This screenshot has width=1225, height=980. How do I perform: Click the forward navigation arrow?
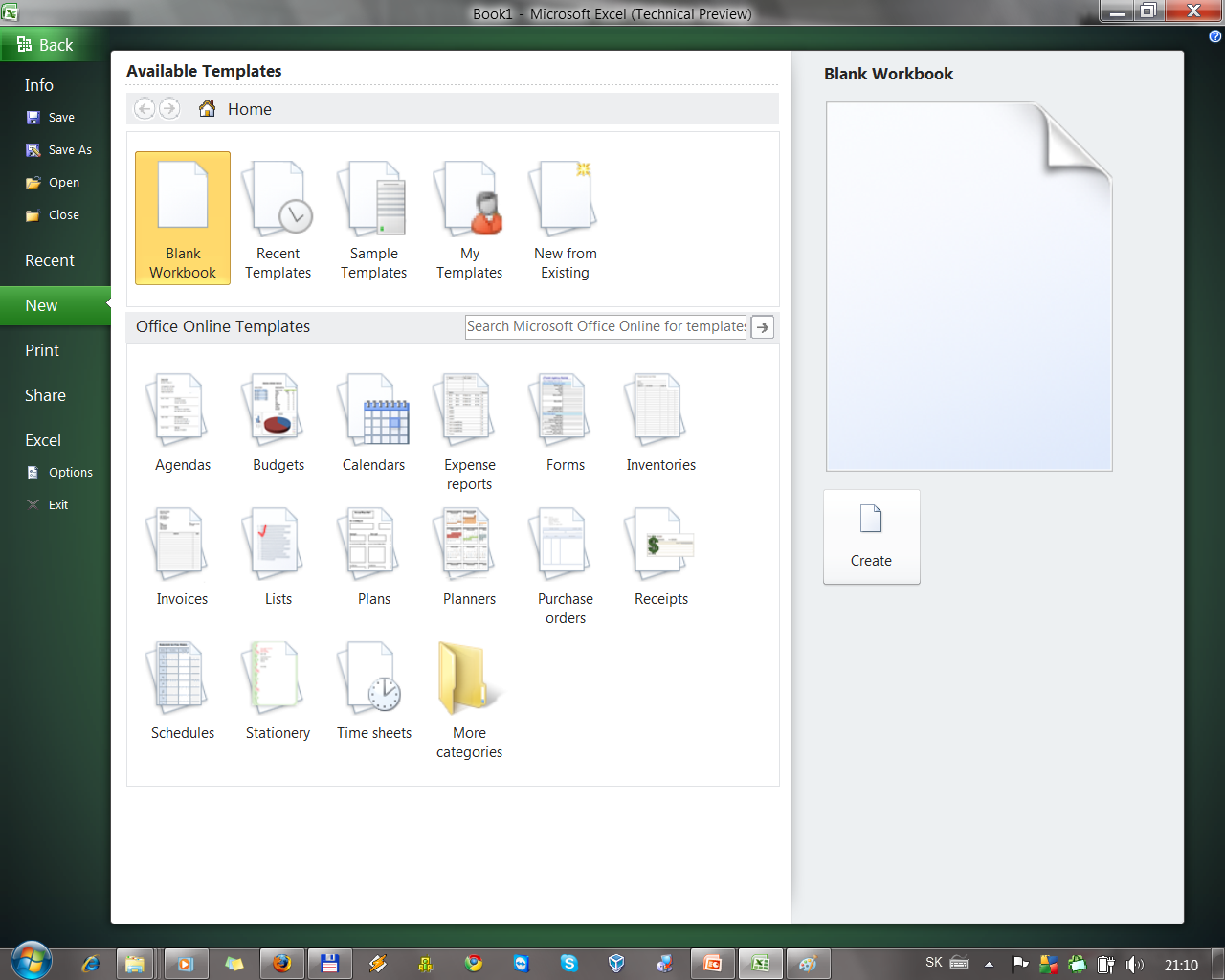tap(169, 109)
